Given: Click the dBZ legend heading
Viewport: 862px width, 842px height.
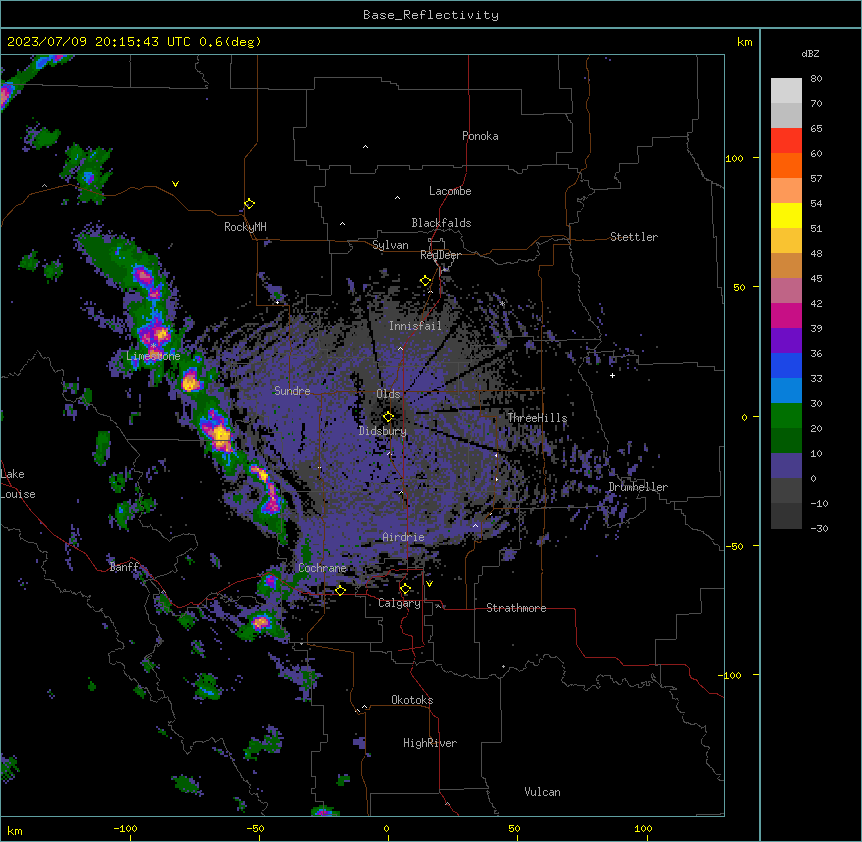Looking at the screenshot, I should click(810, 54).
